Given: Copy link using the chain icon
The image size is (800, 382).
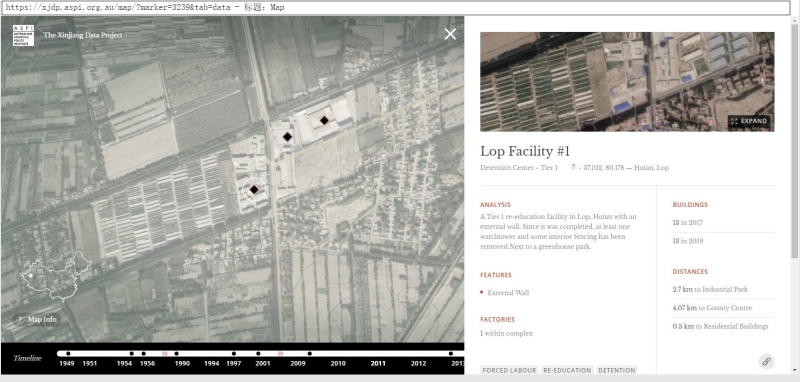Looking at the screenshot, I should [x=766, y=362].
